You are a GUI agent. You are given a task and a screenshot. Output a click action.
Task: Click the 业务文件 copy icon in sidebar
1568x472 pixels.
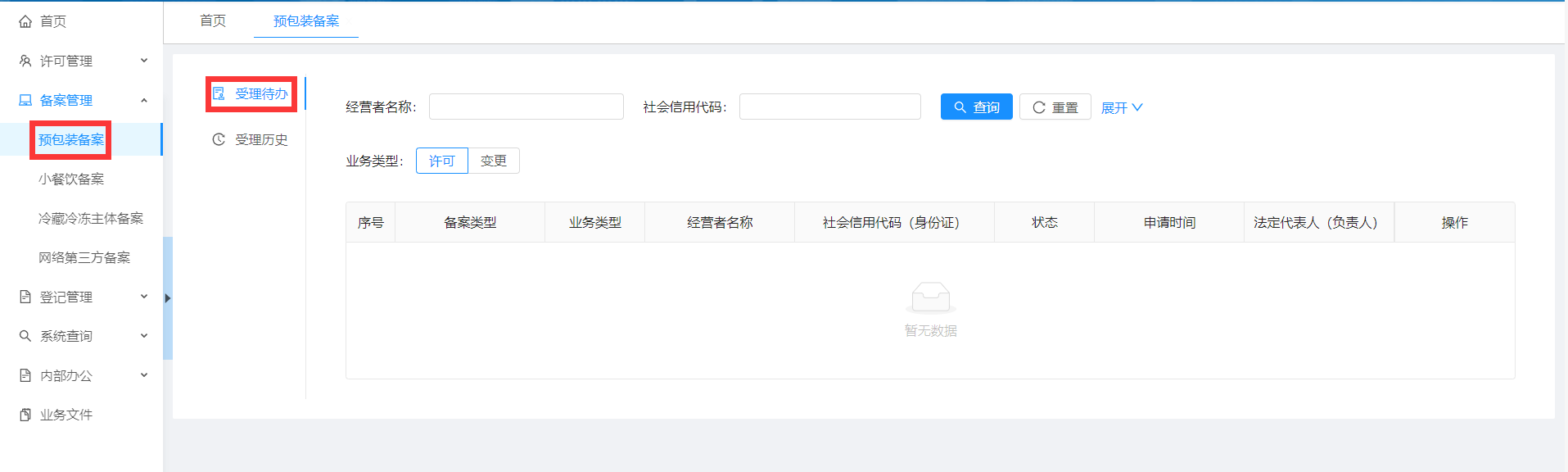tap(25, 415)
